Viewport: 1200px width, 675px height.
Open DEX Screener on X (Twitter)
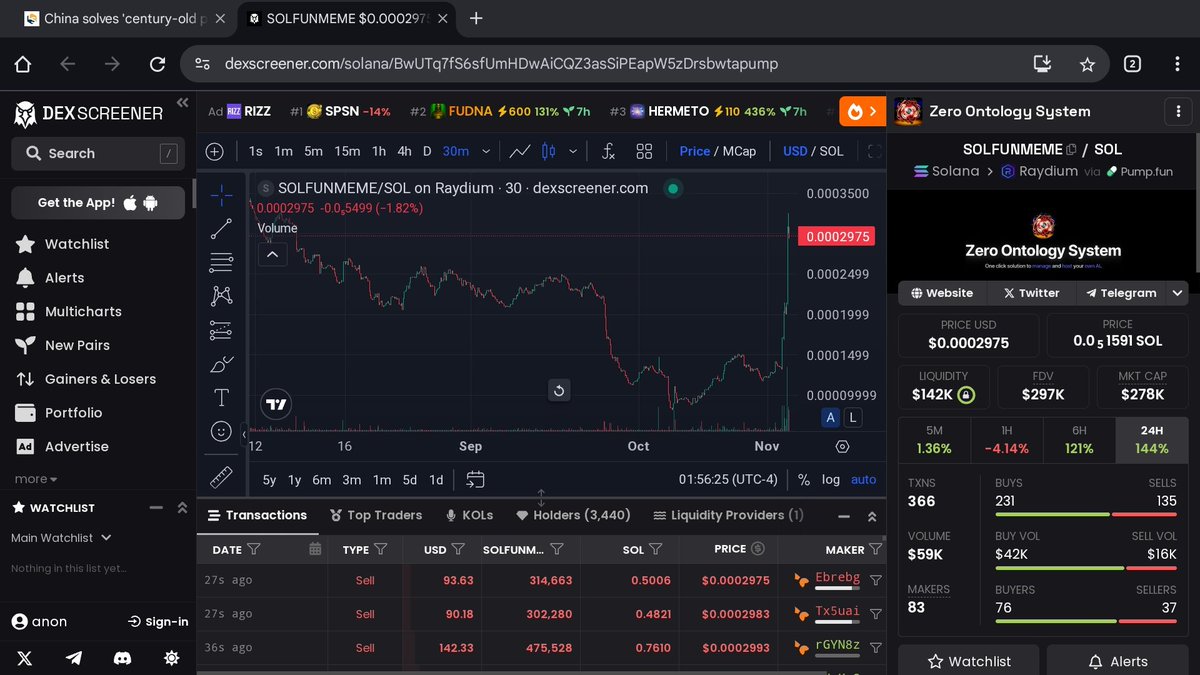click(24, 657)
